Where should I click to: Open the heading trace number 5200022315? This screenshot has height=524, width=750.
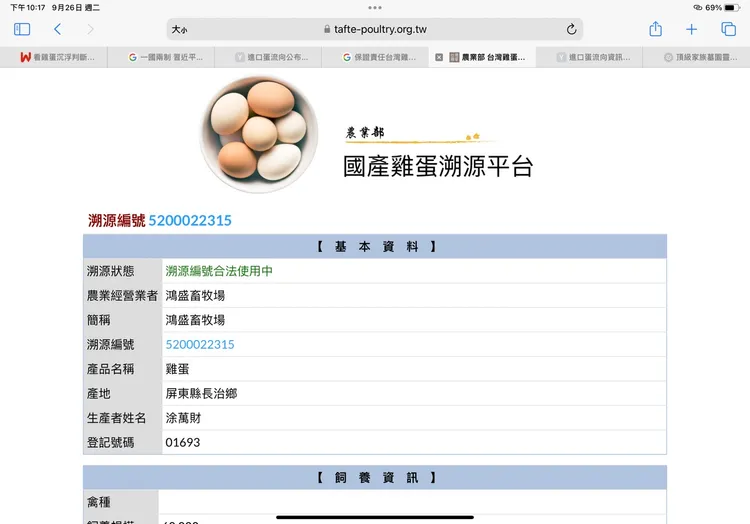(x=190, y=220)
